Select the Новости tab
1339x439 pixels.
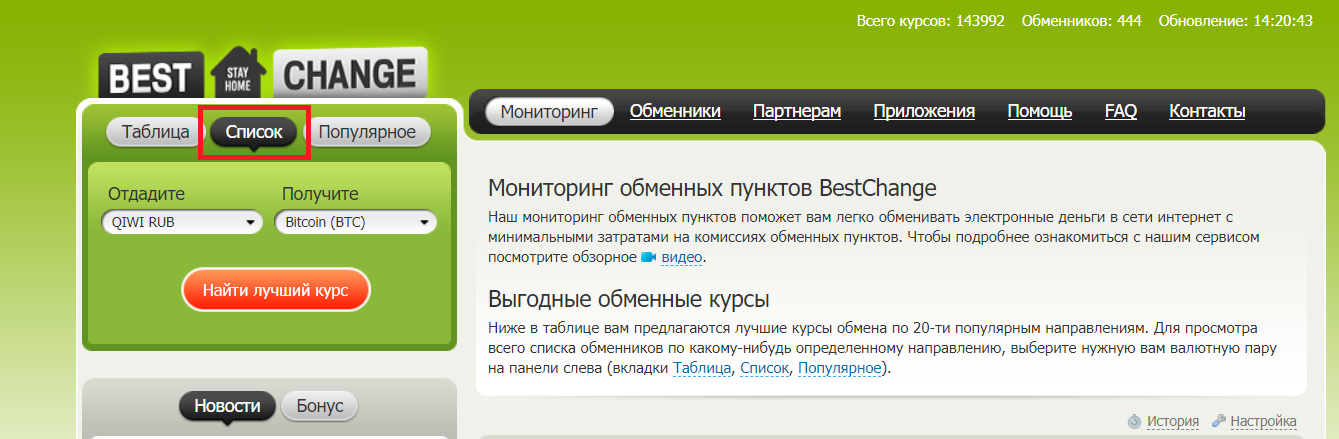point(227,406)
